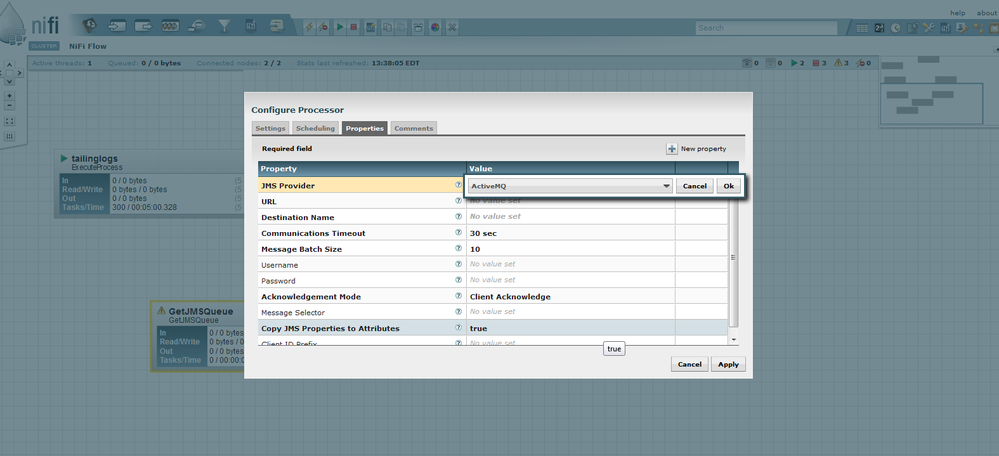Click Ok next to JMS Provider dropdown
999x456 pixels.
(729, 186)
